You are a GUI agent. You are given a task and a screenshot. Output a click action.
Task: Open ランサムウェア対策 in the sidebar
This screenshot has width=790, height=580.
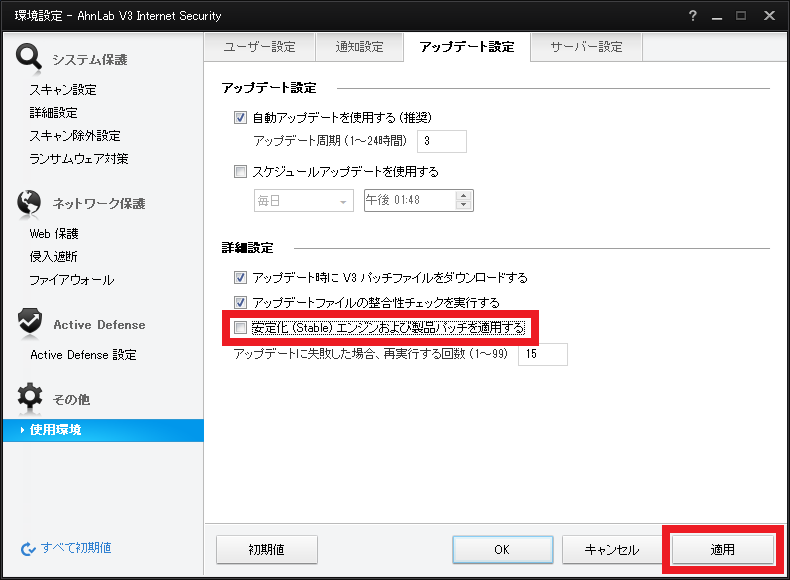tap(79, 159)
